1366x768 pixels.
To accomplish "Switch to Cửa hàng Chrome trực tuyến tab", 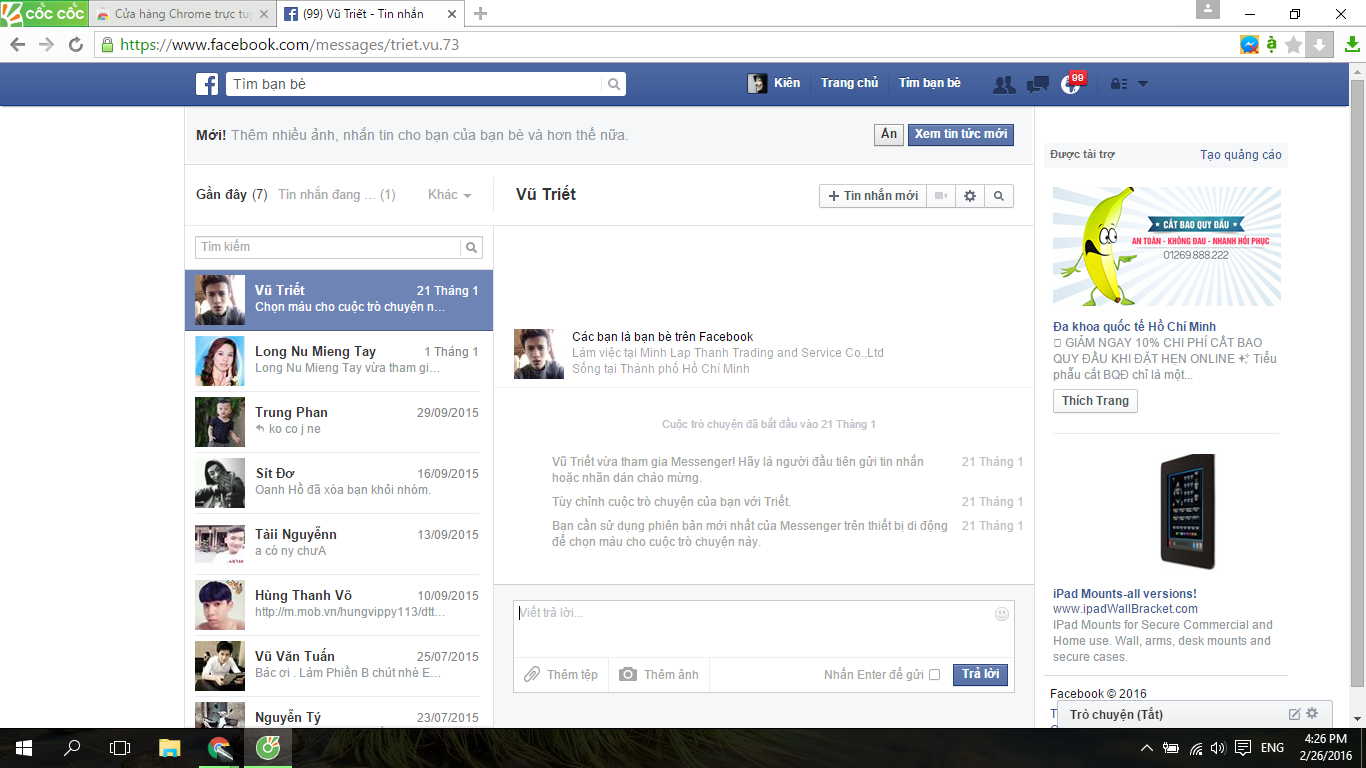I will pos(181,14).
